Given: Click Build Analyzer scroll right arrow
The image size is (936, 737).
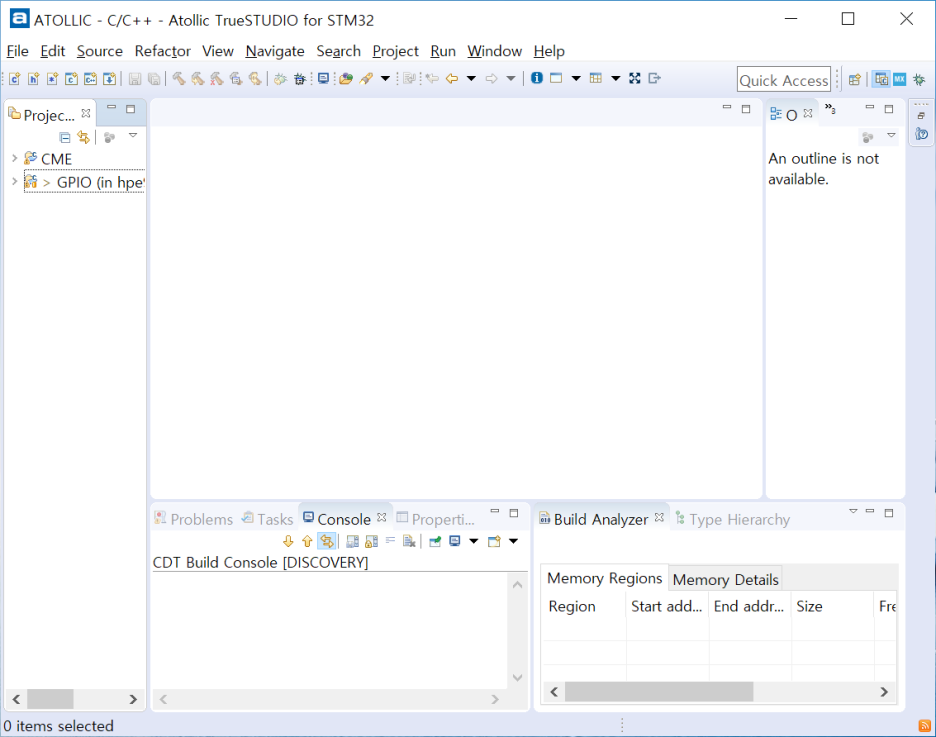Looking at the screenshot, I should [884, 692].
